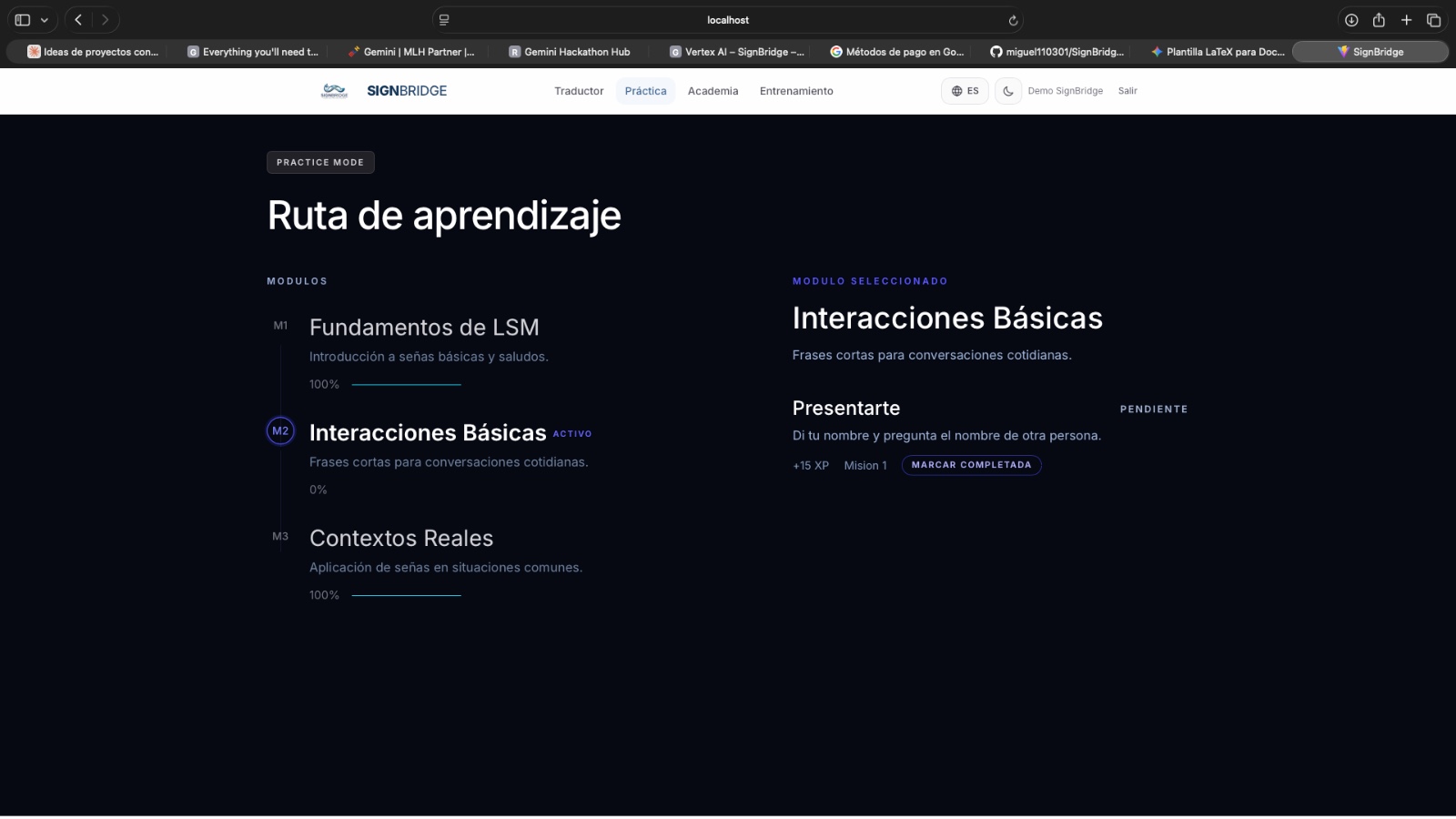1456x819 pixels.
Task: Select the active SignBridge browser tab
Action: [x=1370, y=52]
